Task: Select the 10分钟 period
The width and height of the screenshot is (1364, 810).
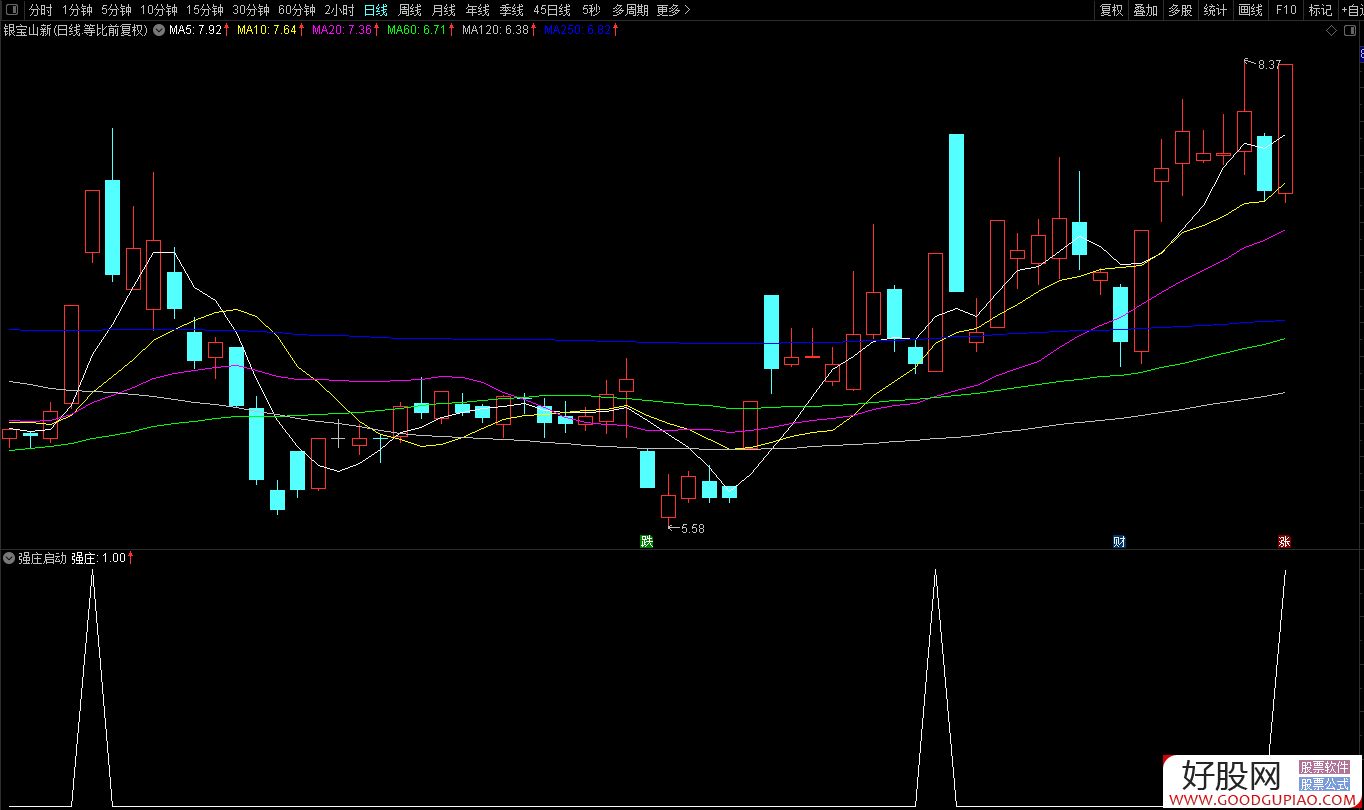Action: [x=159, y=10]
